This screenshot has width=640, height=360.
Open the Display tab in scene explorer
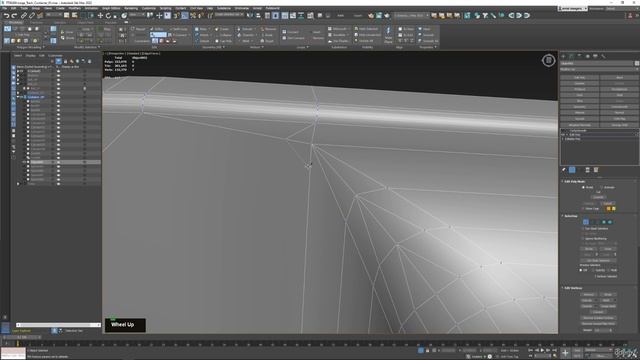coord(31,56)
